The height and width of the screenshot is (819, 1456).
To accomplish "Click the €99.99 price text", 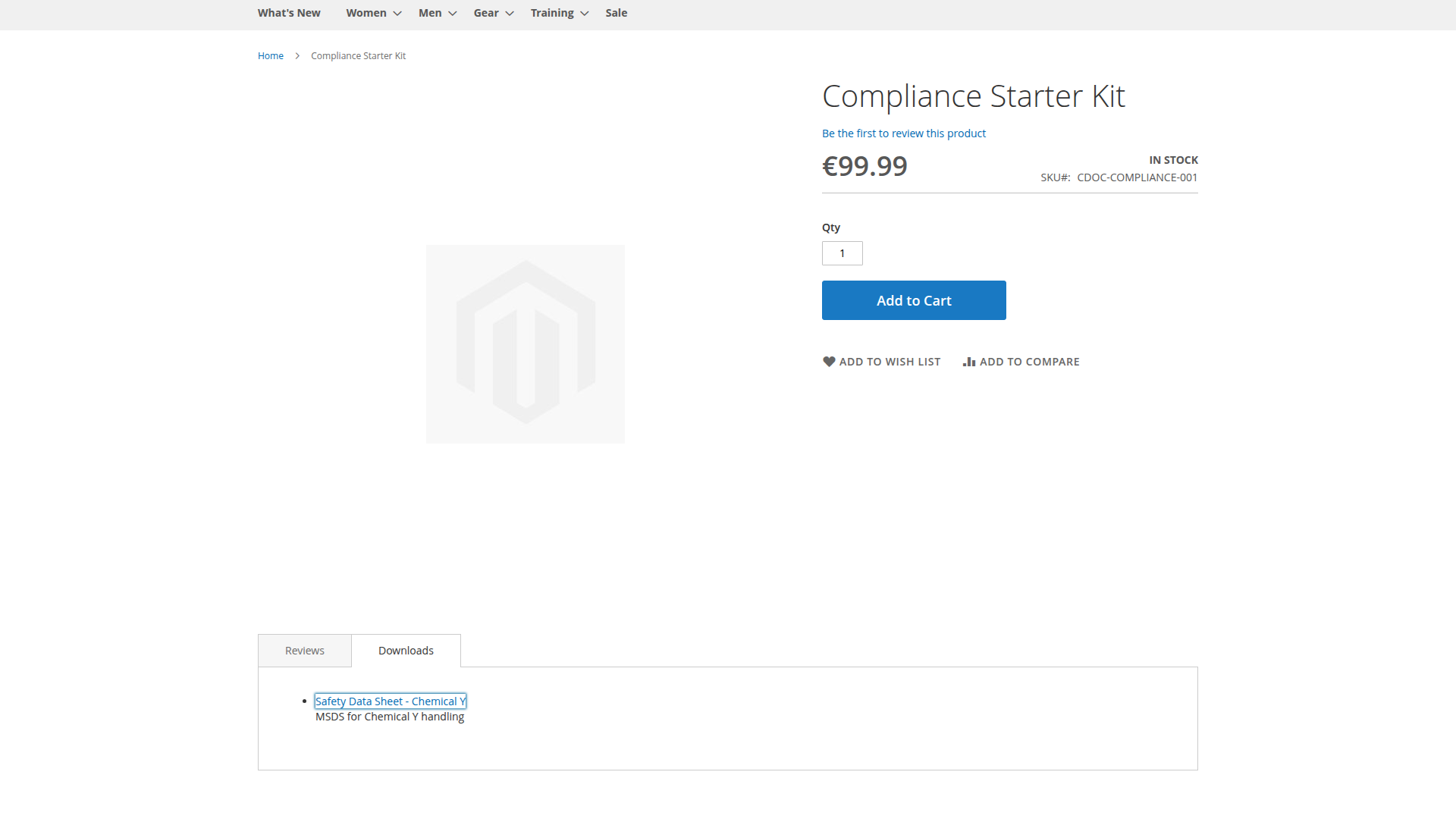I will (864, 166).
